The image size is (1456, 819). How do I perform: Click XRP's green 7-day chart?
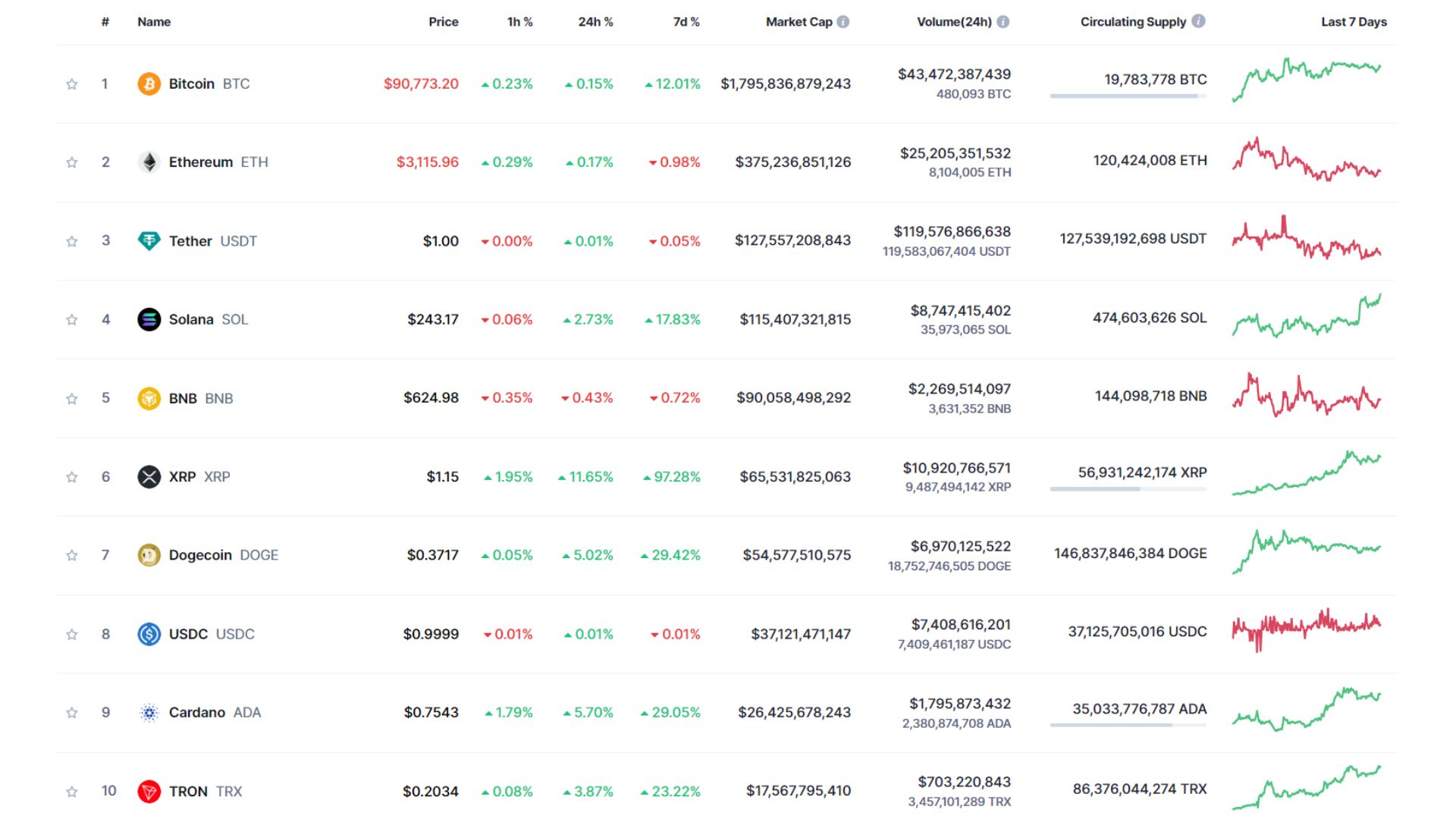(x=1308, y=477)
